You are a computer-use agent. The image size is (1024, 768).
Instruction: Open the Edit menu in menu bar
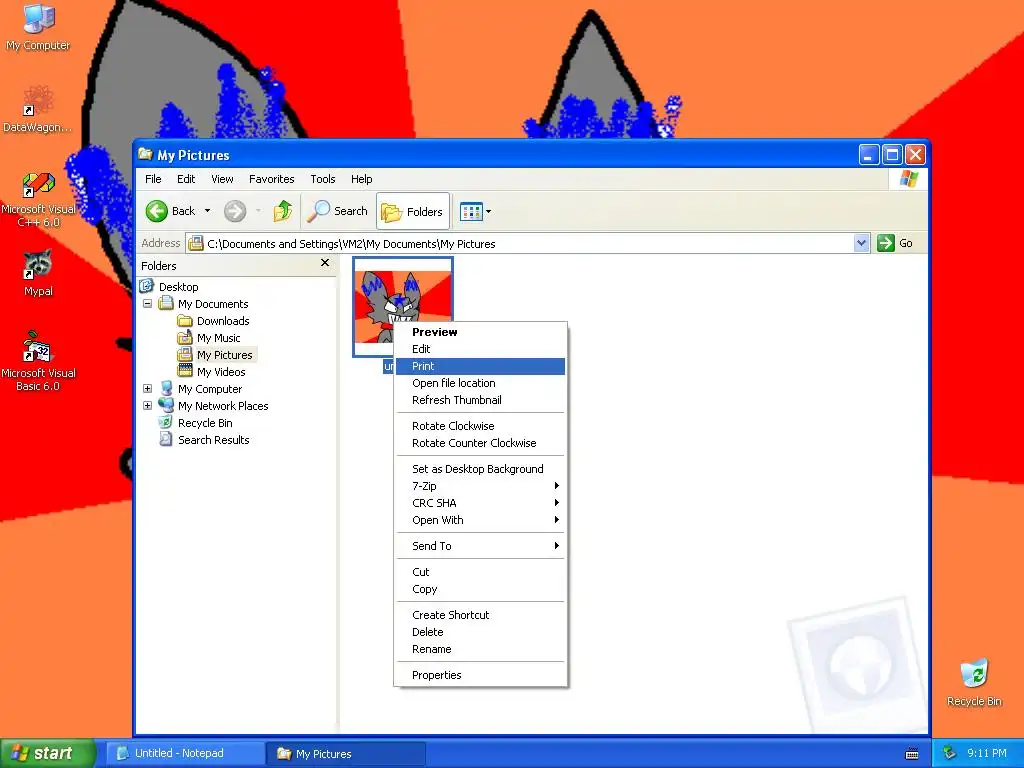[x=186, y=179]
